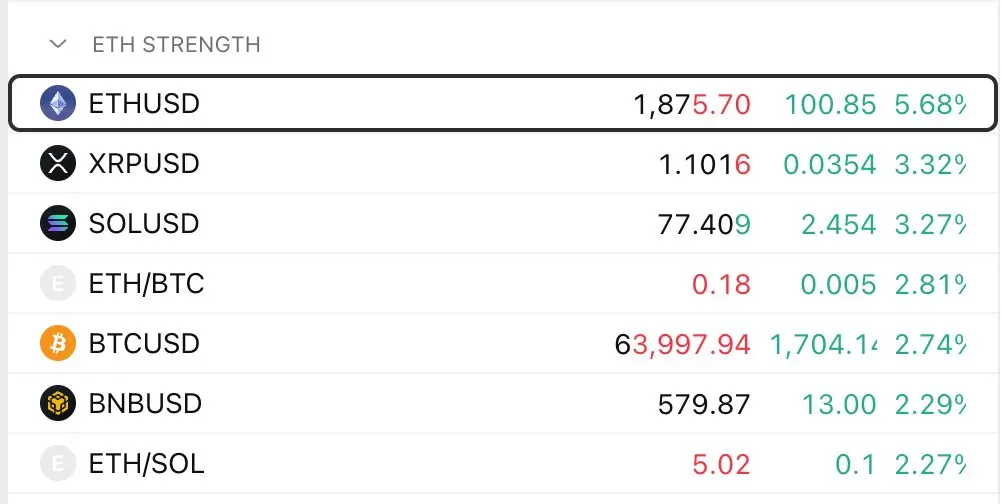The width and height of the screenshot is (1002, 504).
Task: Collapse the ETH STRENGTH section chevron
Action: (58, 44)
